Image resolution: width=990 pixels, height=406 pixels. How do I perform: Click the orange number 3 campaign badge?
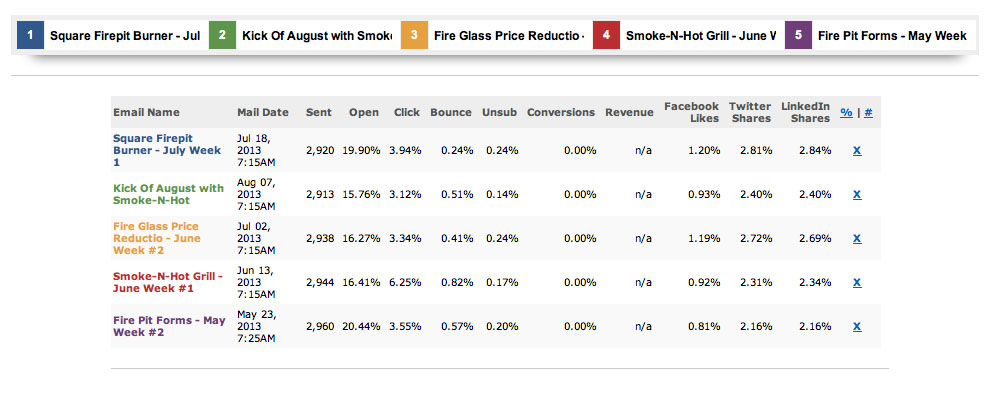click(414, 36)
